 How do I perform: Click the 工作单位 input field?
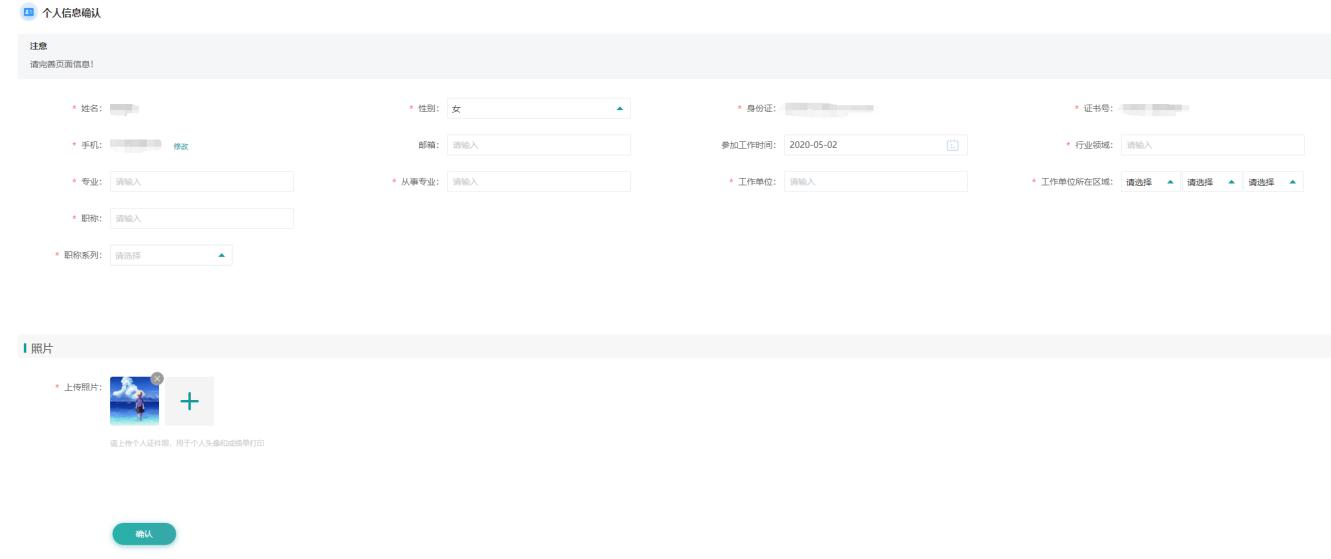point(875,182)
